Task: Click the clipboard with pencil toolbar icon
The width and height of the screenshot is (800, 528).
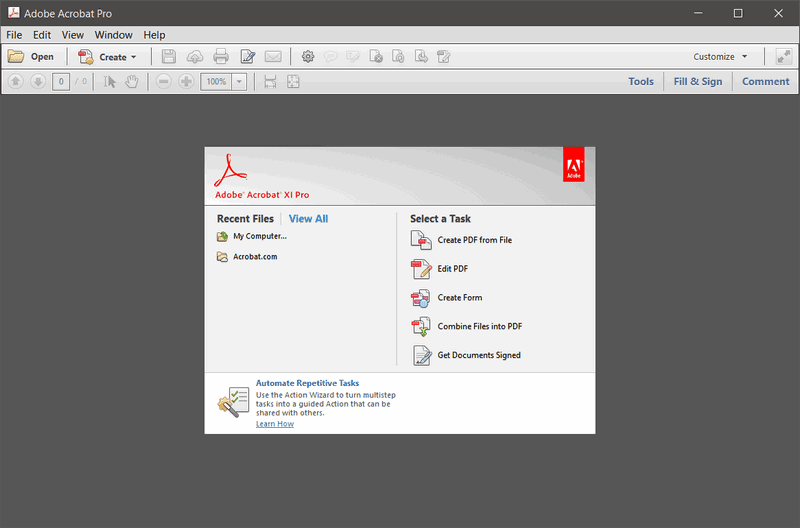Action: tap(444, 57)
